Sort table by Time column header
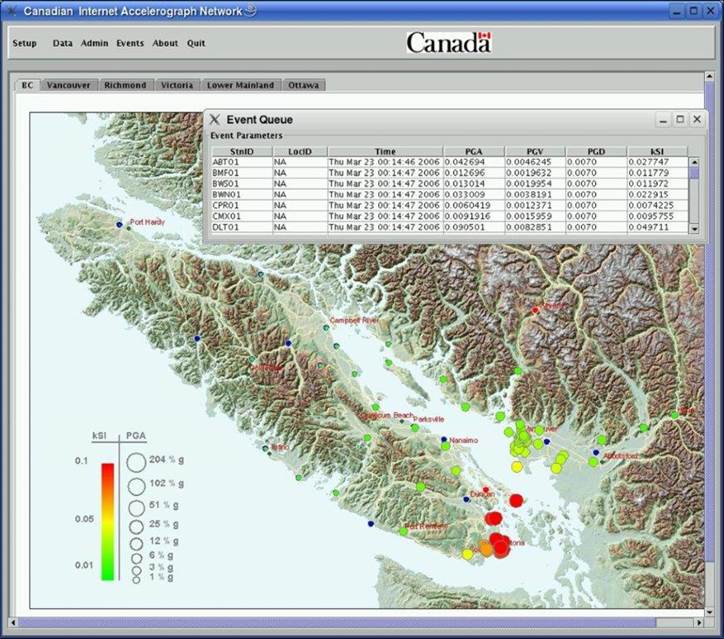 click(385, 151)
